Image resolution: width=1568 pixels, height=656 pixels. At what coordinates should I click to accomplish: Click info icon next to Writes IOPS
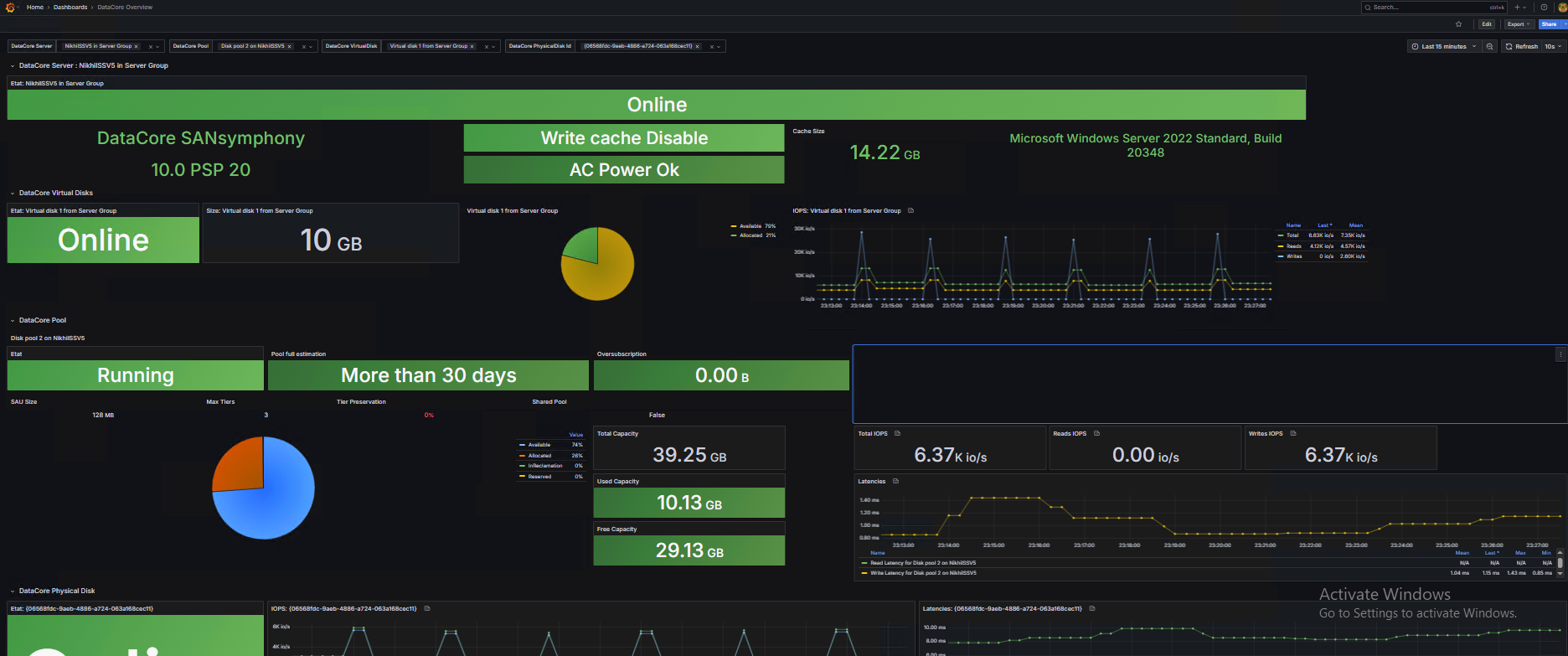[1293, 433]
